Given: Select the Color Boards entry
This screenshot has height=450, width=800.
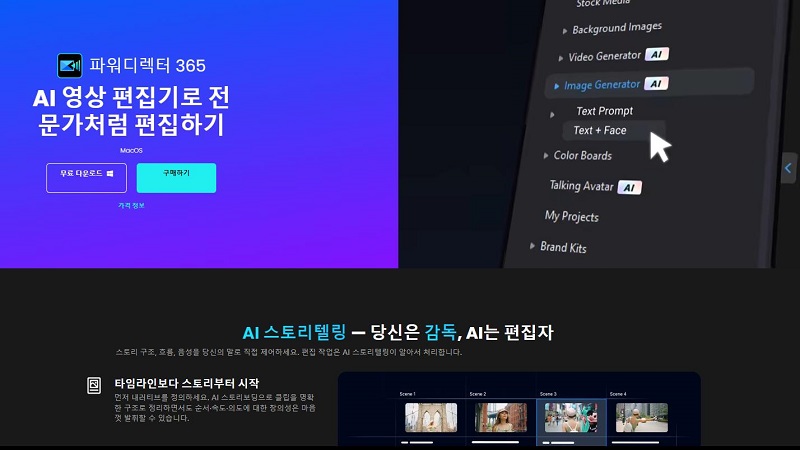Looking at the screenshot, I should (583, 156).
